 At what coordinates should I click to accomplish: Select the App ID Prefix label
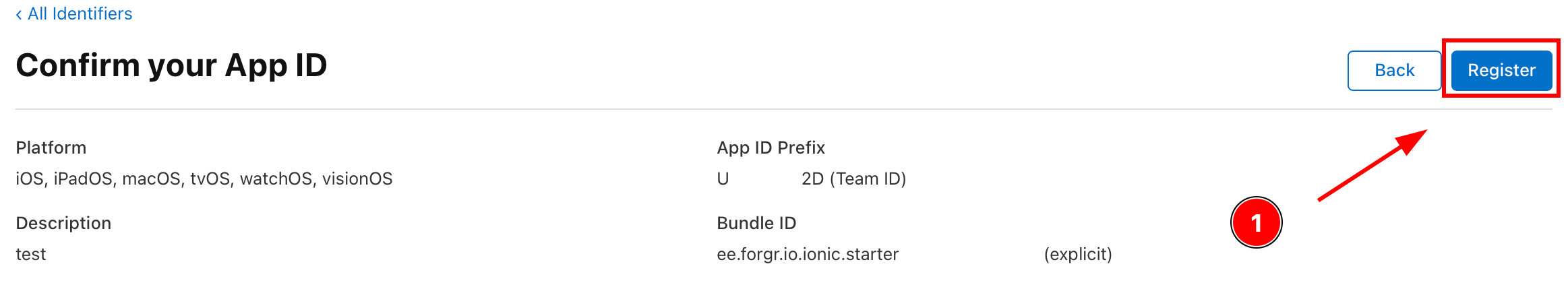pos(771,148)
